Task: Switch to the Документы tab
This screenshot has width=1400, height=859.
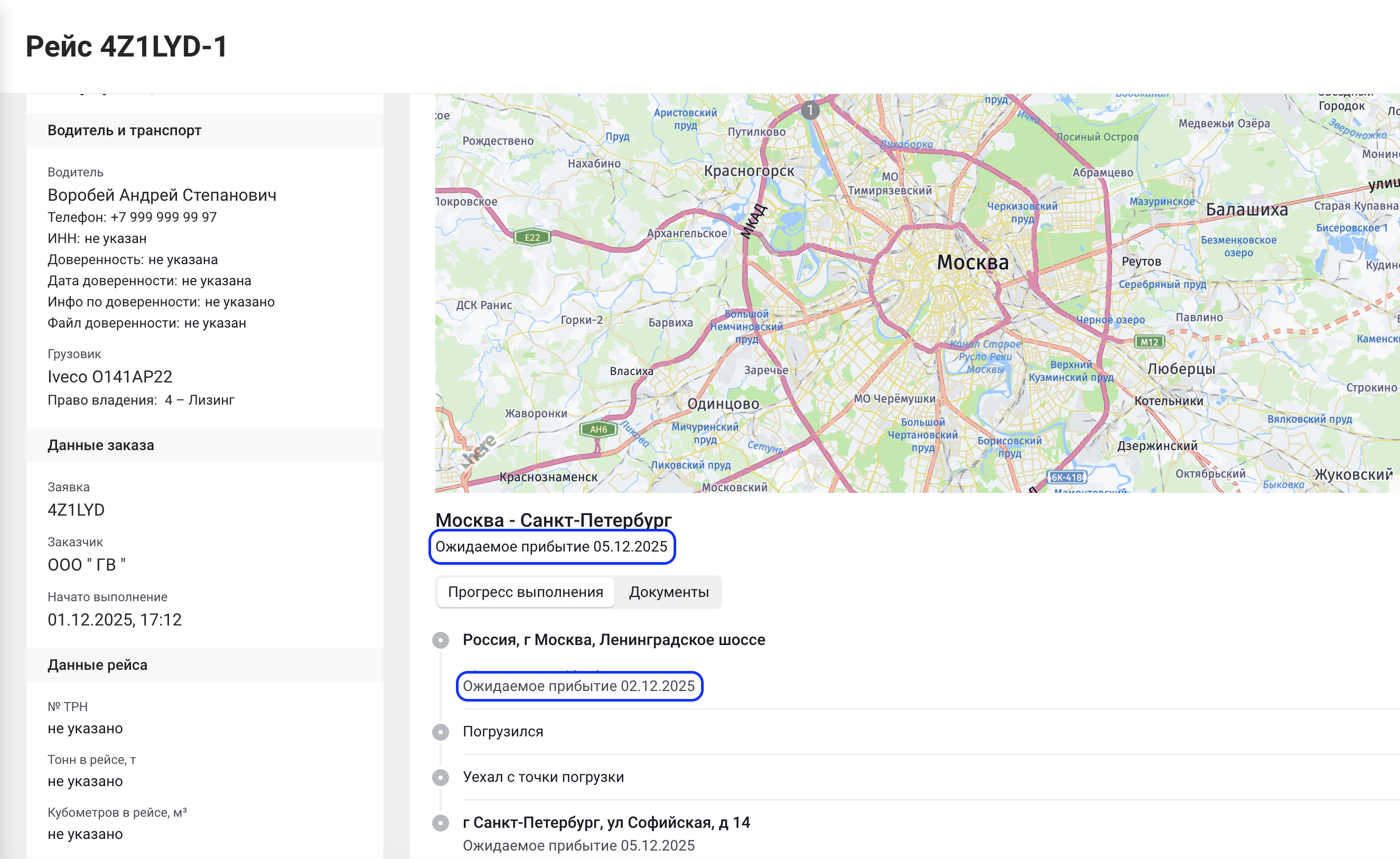Action: click(668, 592)
